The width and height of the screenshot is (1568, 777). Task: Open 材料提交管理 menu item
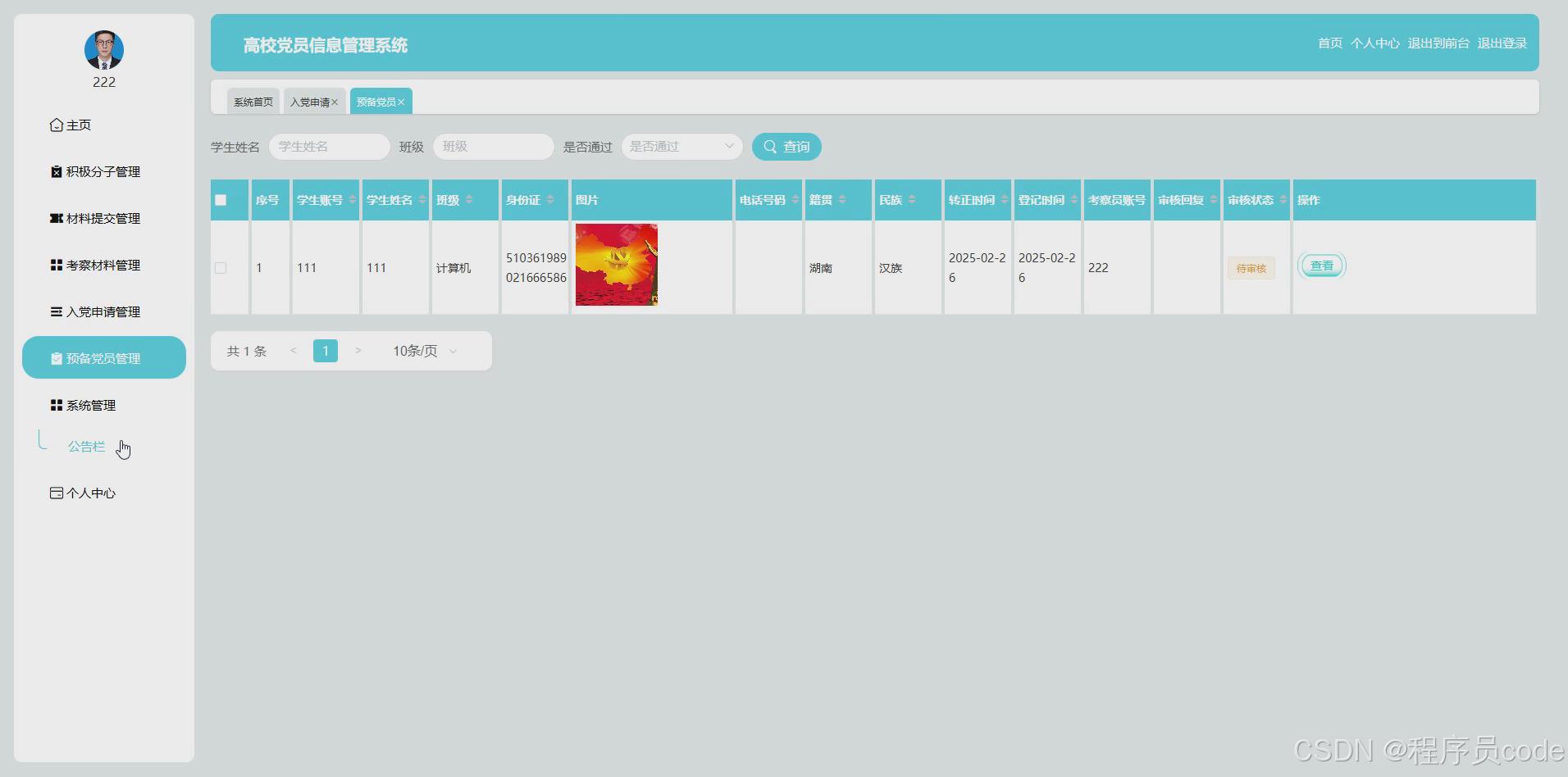104,219
